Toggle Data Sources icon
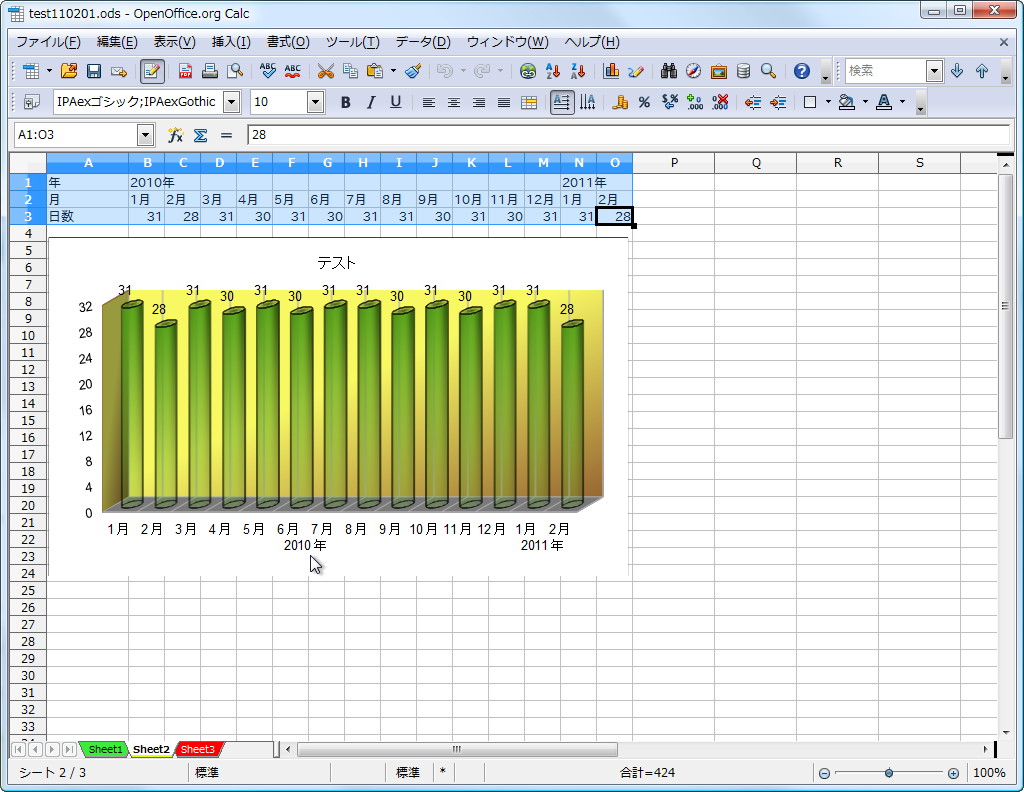Image resolution: width=1024 pixels, height=792 pixels. pyautogui.click(x=743, y=71)
